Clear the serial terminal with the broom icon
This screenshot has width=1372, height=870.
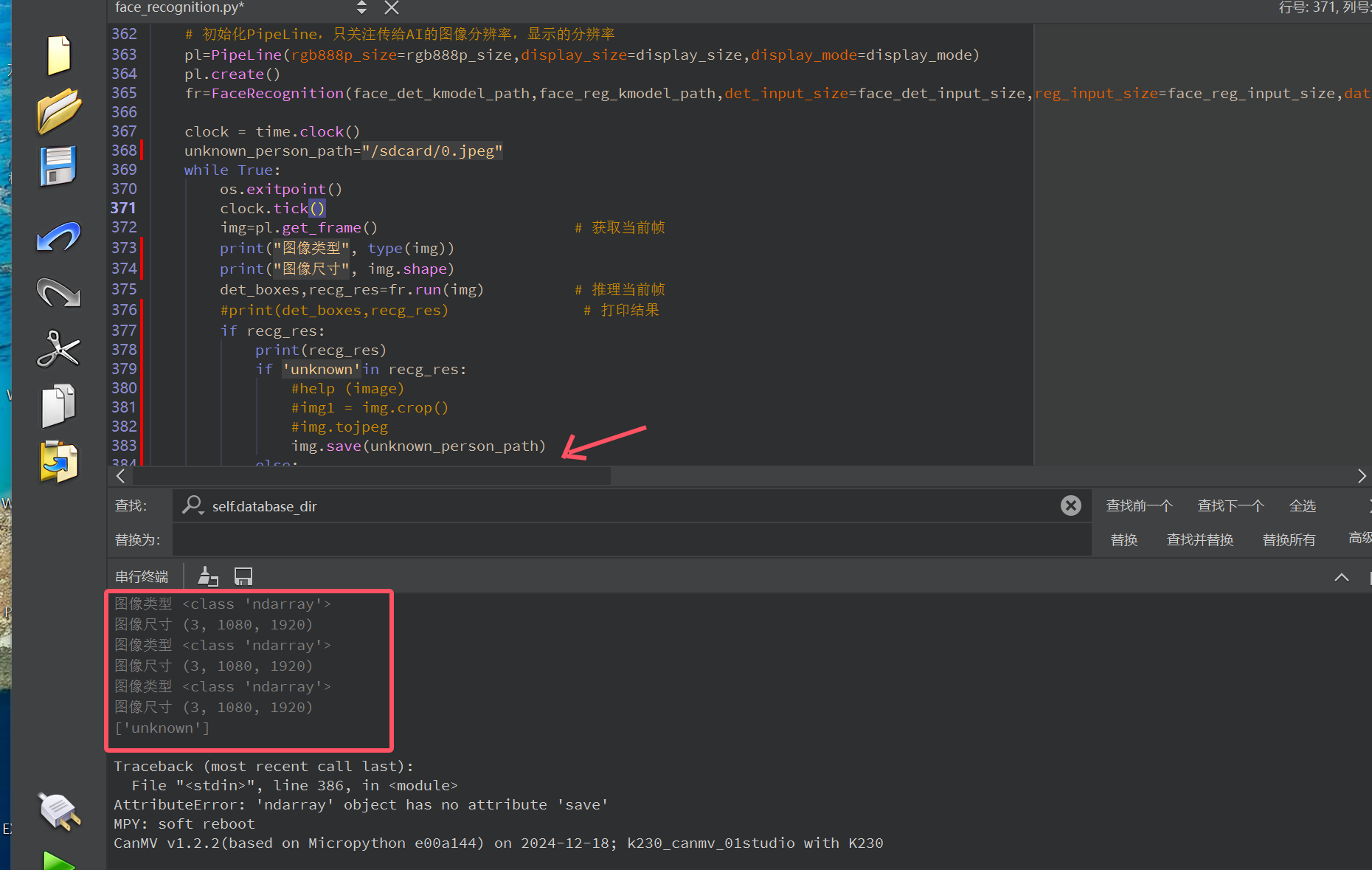[x=208, y=576]
